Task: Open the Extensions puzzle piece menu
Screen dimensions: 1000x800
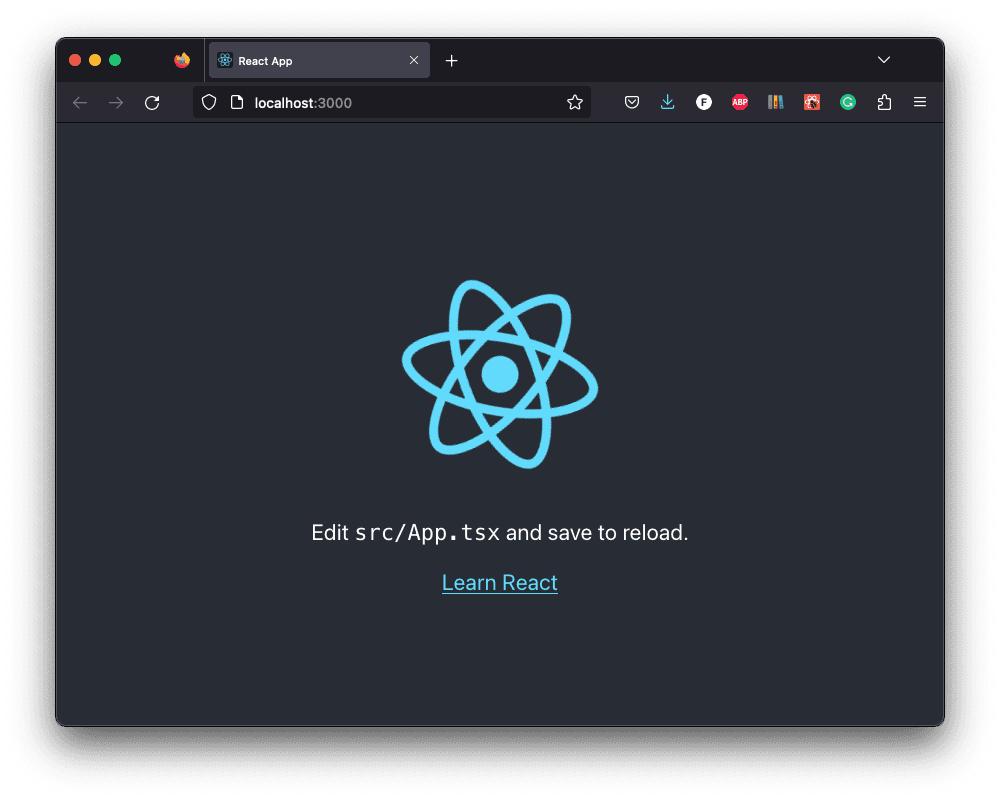Action: 884,102
